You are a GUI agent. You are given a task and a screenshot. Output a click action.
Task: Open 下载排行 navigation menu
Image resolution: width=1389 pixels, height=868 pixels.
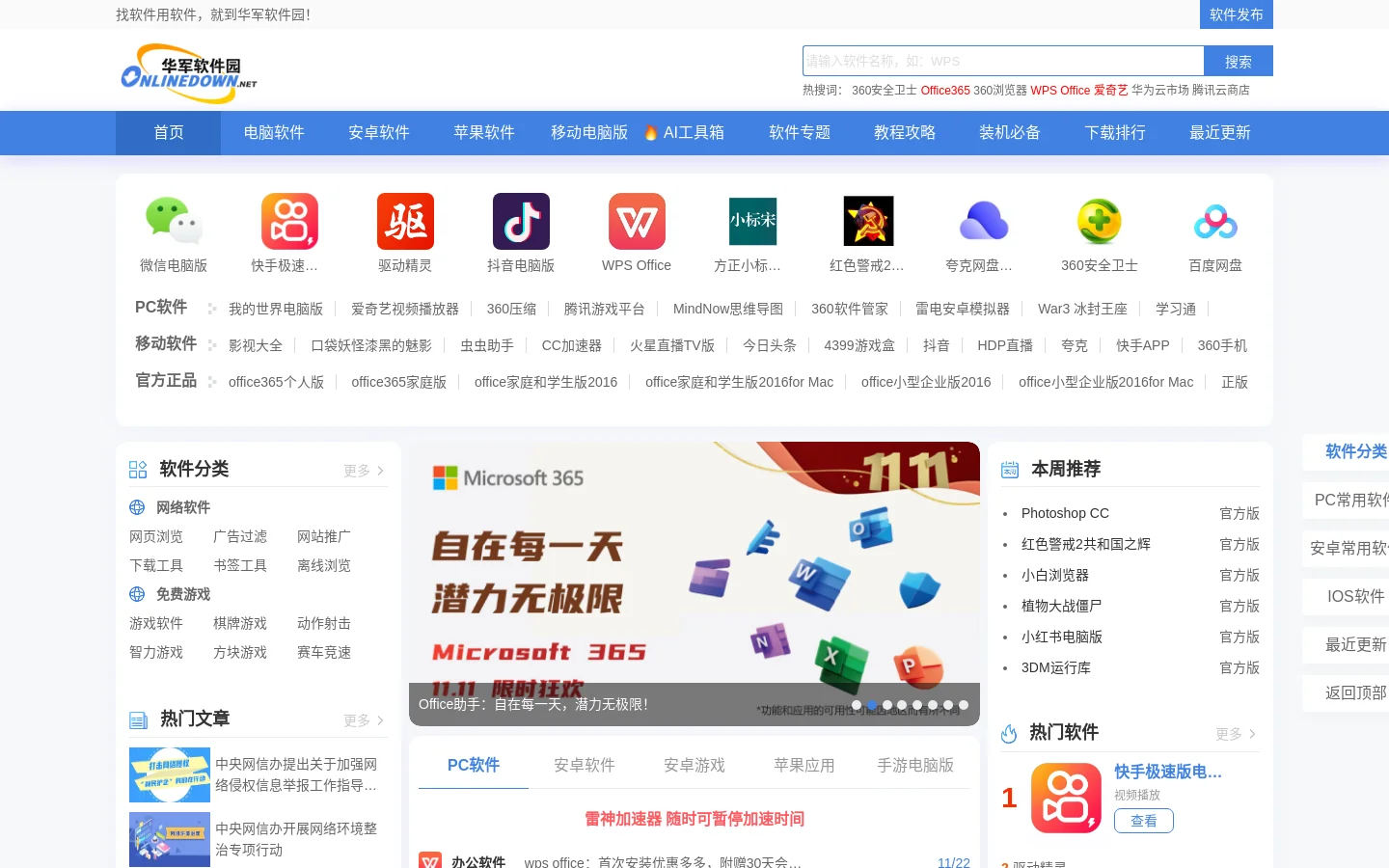click(1115, 133)
